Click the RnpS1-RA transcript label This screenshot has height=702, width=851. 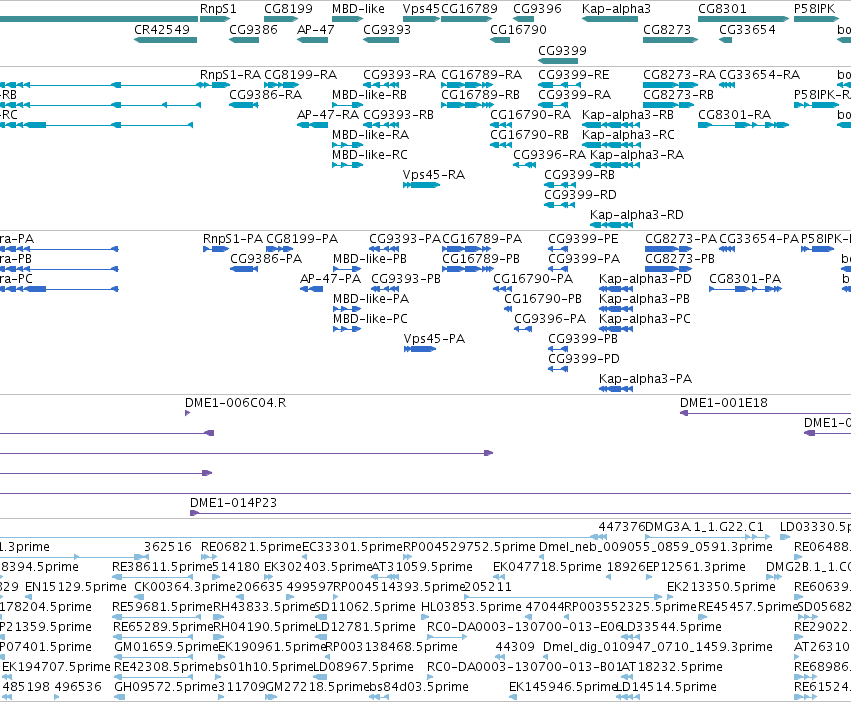230,74
